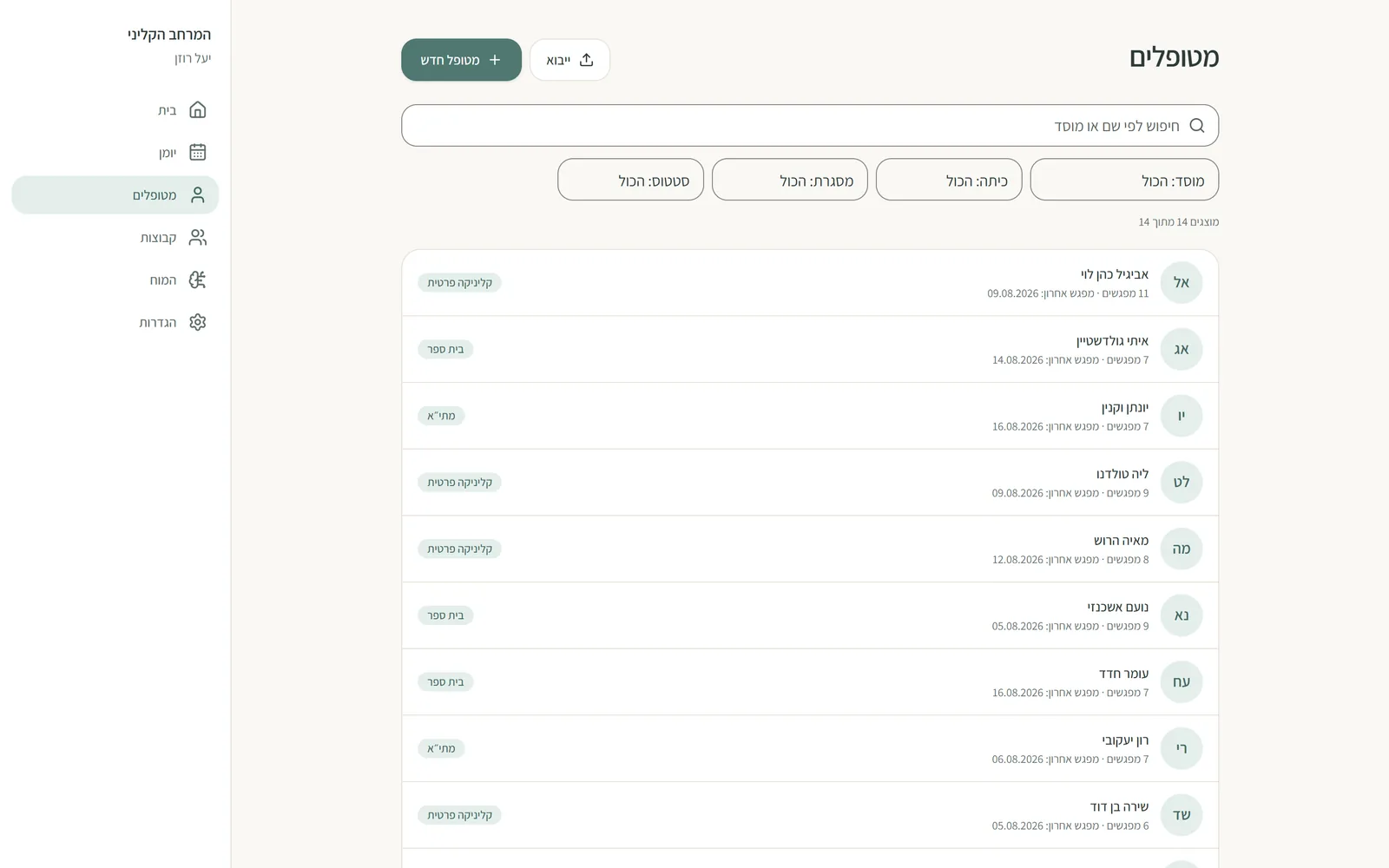Click the upload icon in ייבוא button
Image resolution: width=1389 pixels, height=868 pixels.
(587, 60)
